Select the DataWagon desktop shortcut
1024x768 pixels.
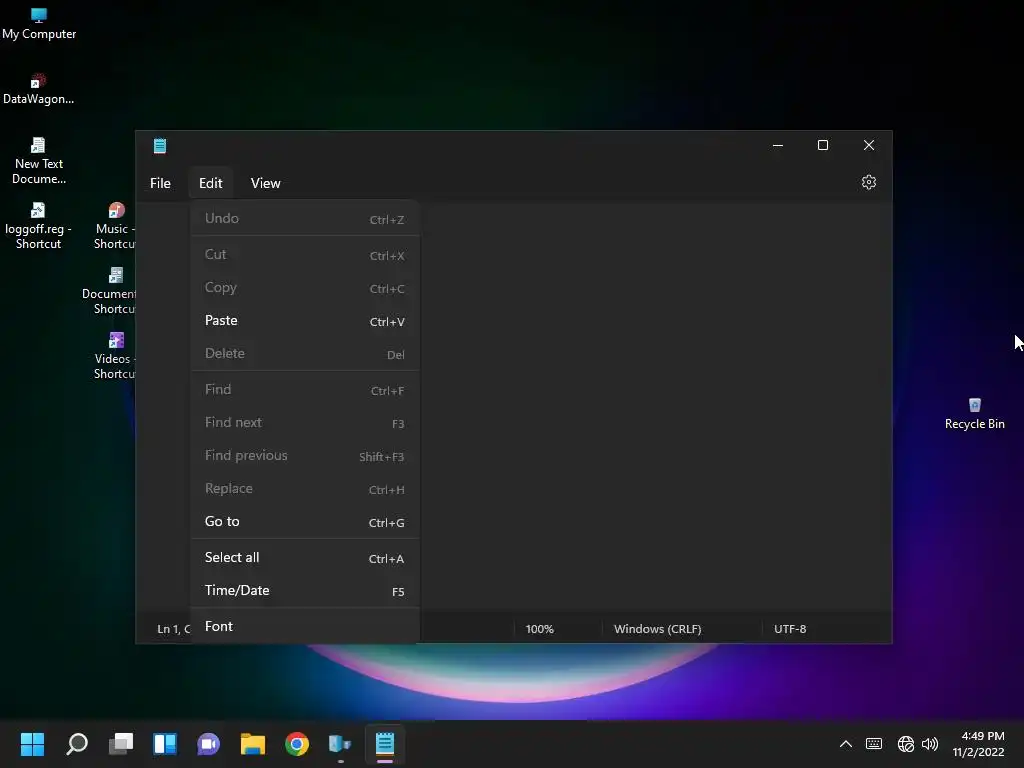[39, 89]
